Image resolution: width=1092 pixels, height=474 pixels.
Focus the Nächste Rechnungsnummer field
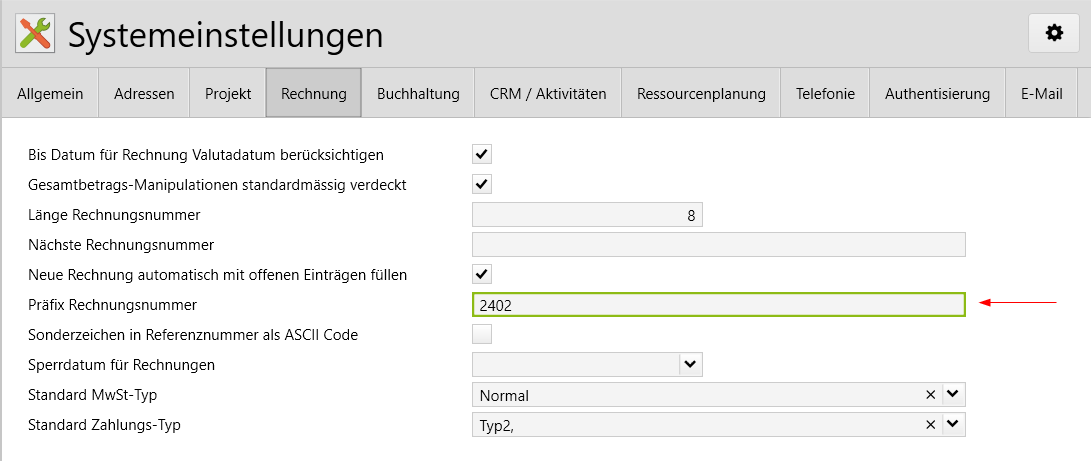point(717,244)
